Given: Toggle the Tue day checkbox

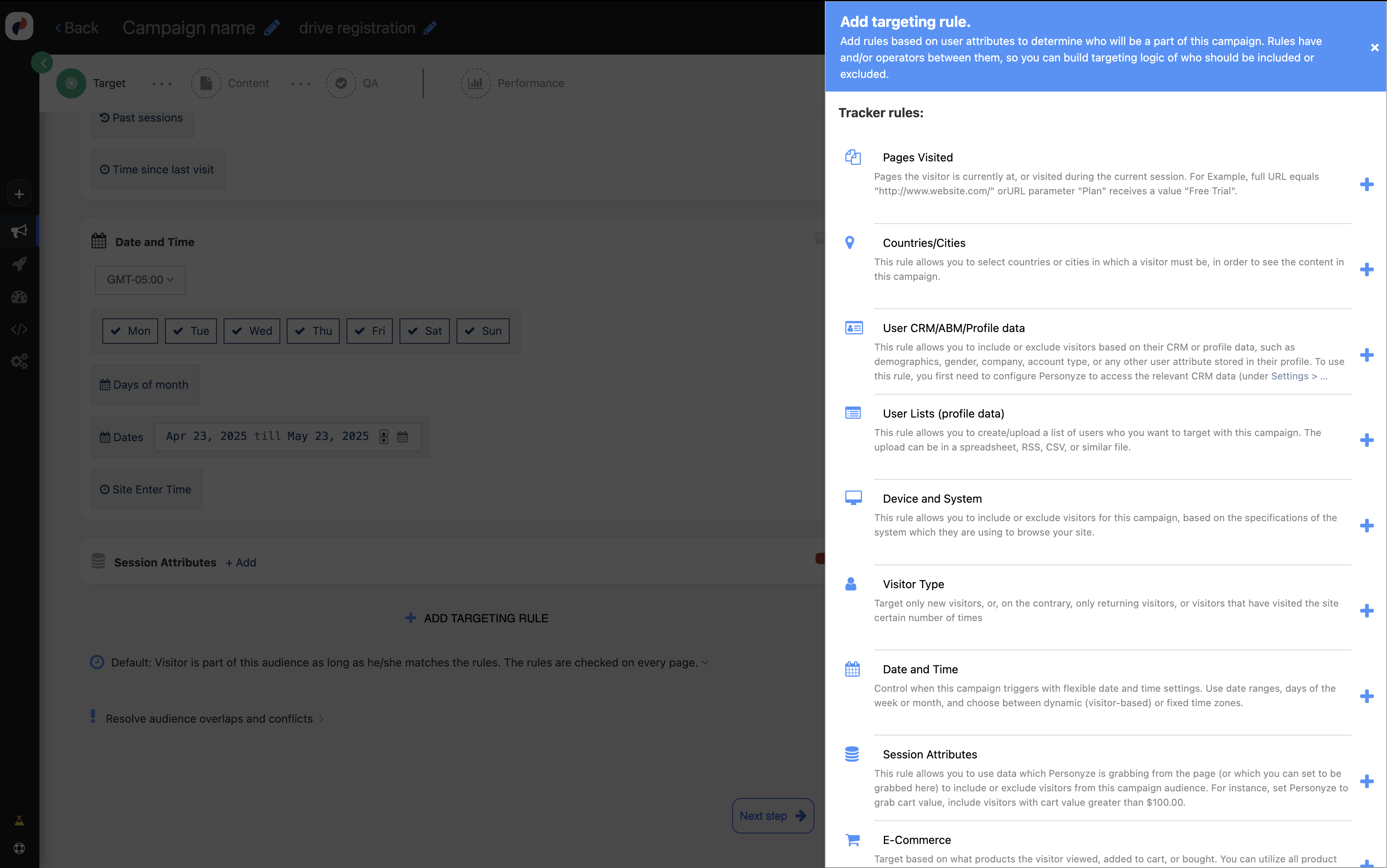Looking at the screenshot, I should [191, 331].
